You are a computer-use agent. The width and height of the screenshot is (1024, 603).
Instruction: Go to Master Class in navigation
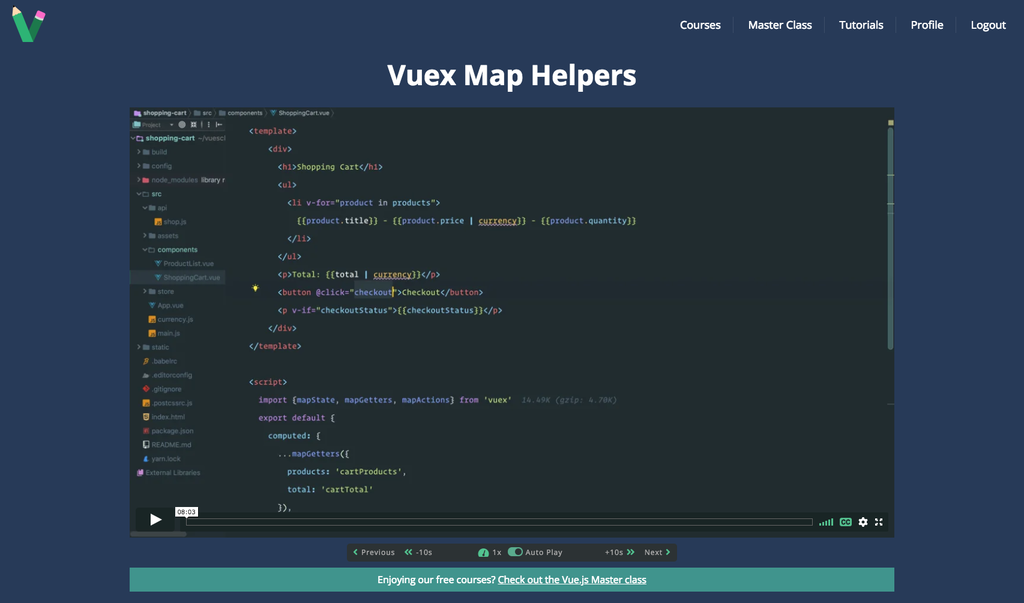[780, 25]
